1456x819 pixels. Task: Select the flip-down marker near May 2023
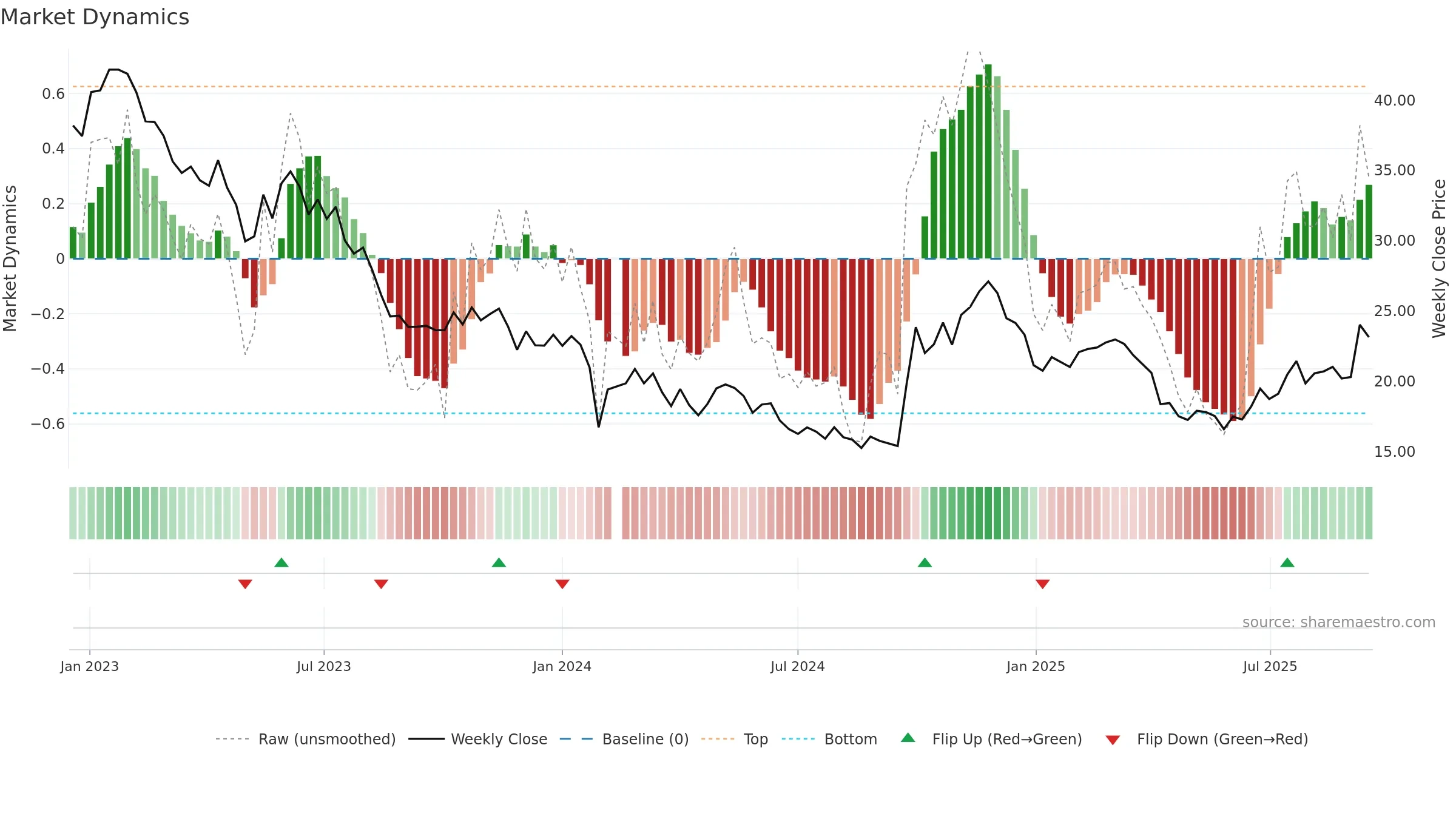tap(245, 584)
